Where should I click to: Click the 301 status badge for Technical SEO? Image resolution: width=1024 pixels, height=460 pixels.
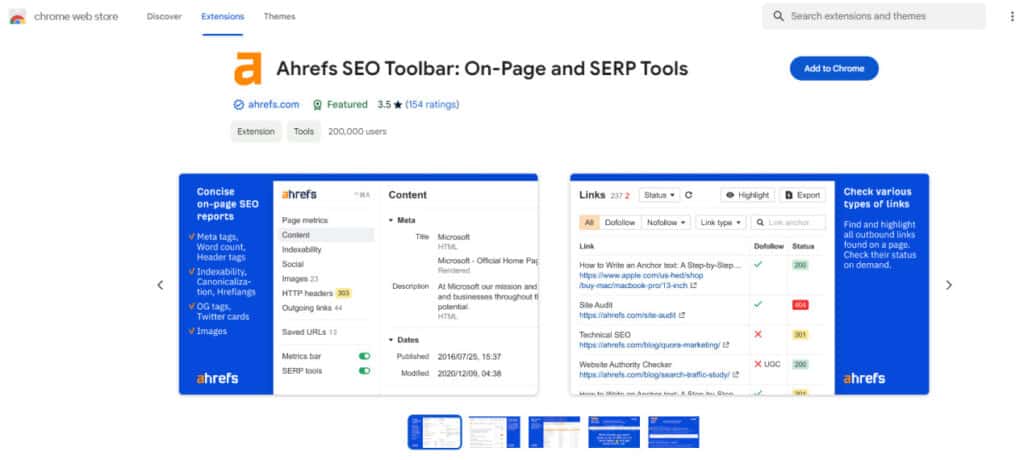click(x=800, y=335)
